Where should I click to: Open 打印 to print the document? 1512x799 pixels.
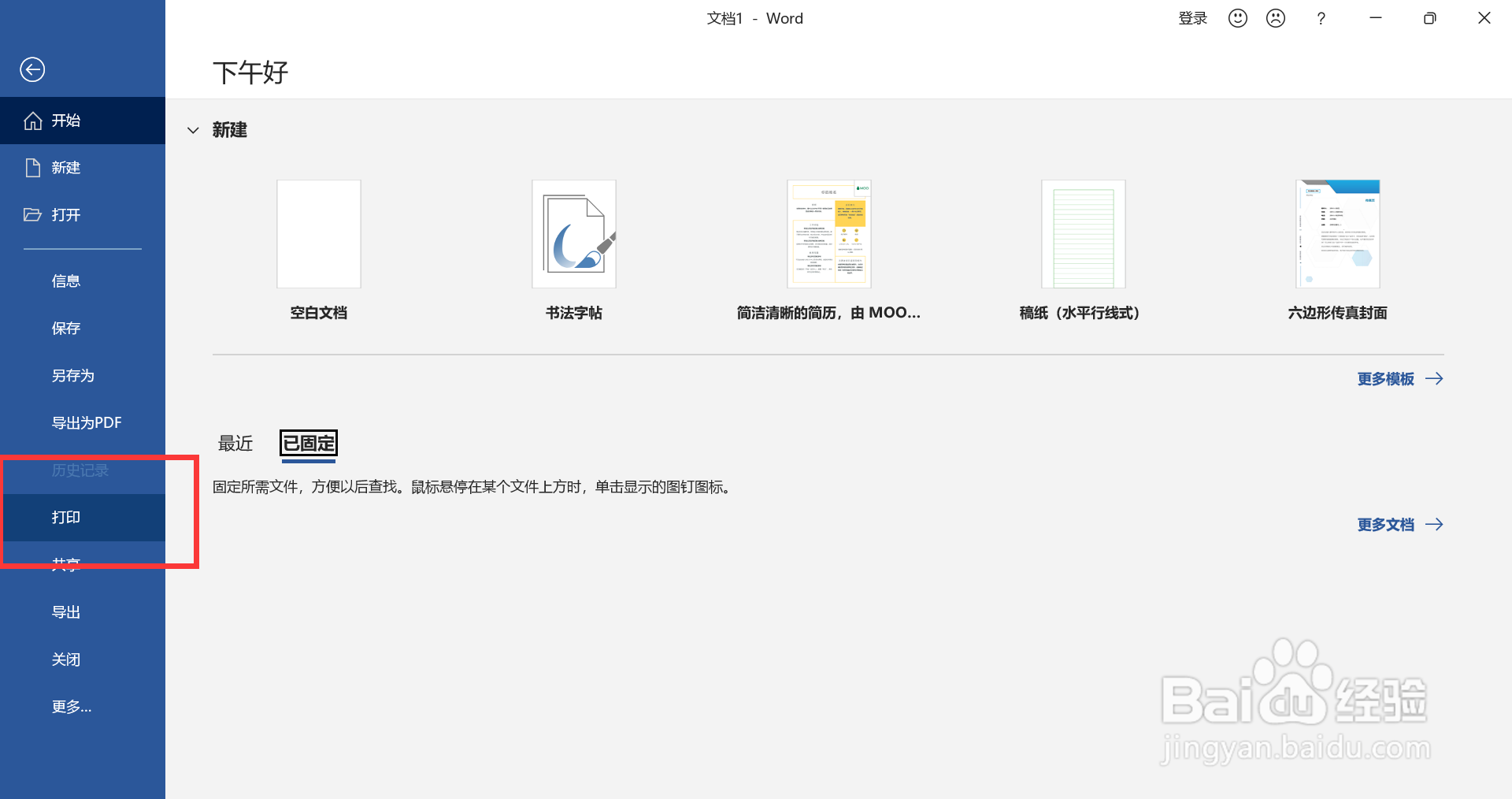coord(66,517)
